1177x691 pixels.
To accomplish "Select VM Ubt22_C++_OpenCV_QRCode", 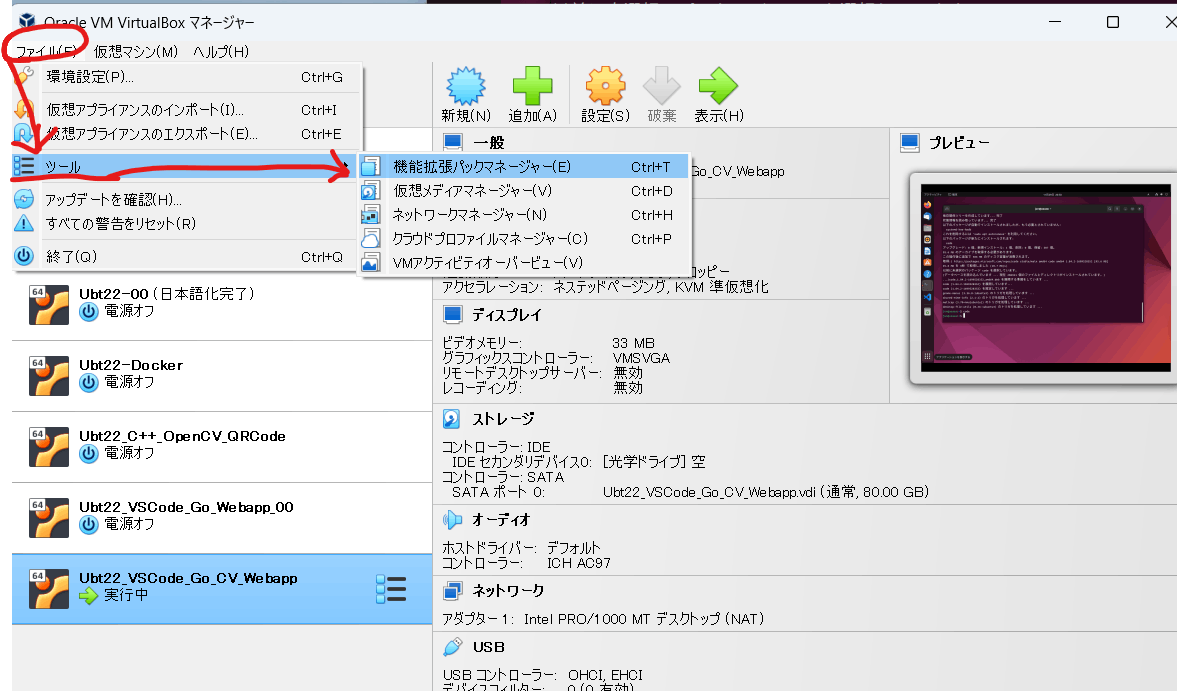I will pyautogui.click(x=222, y=447).
